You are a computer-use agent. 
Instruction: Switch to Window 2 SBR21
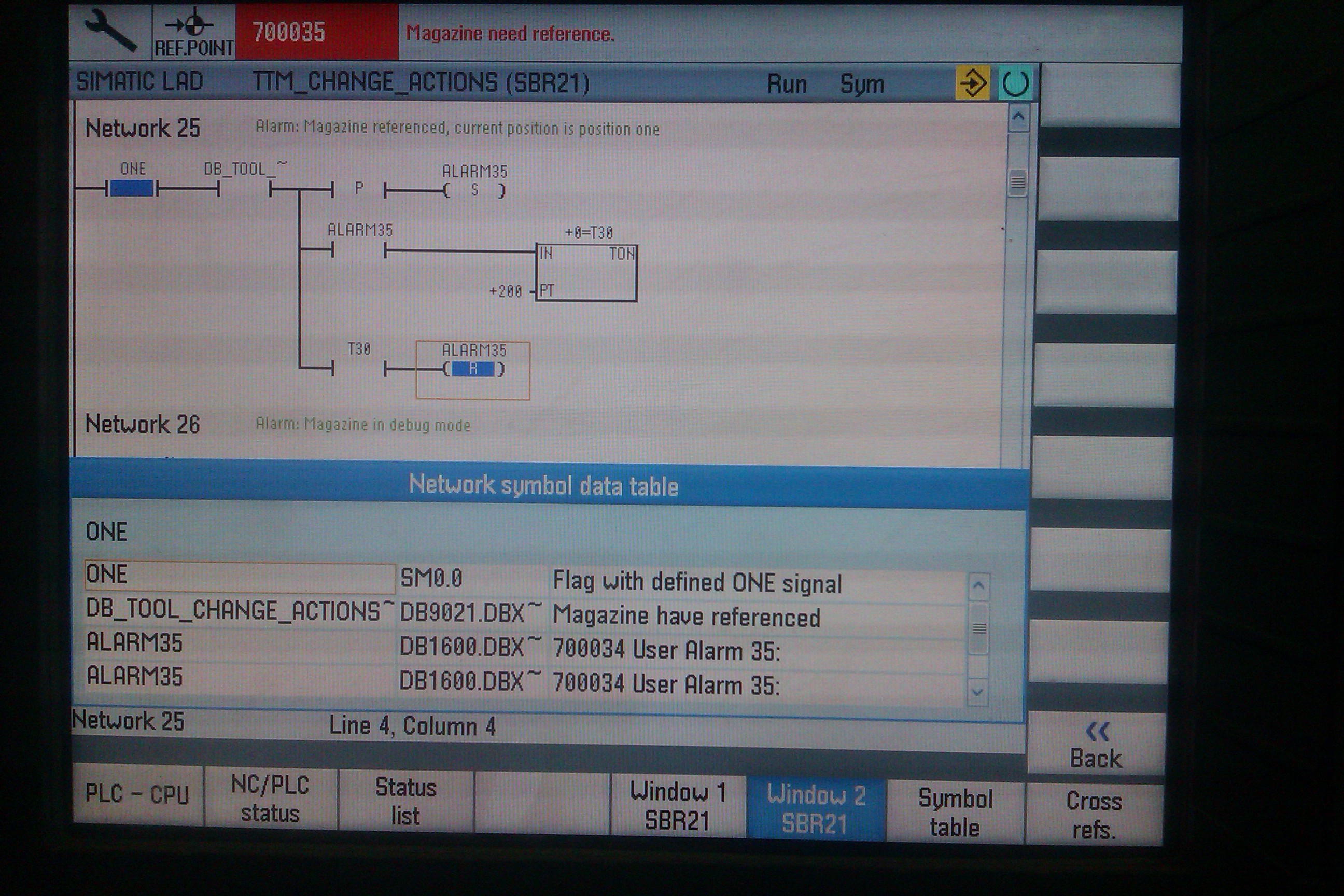coord(816,809)
